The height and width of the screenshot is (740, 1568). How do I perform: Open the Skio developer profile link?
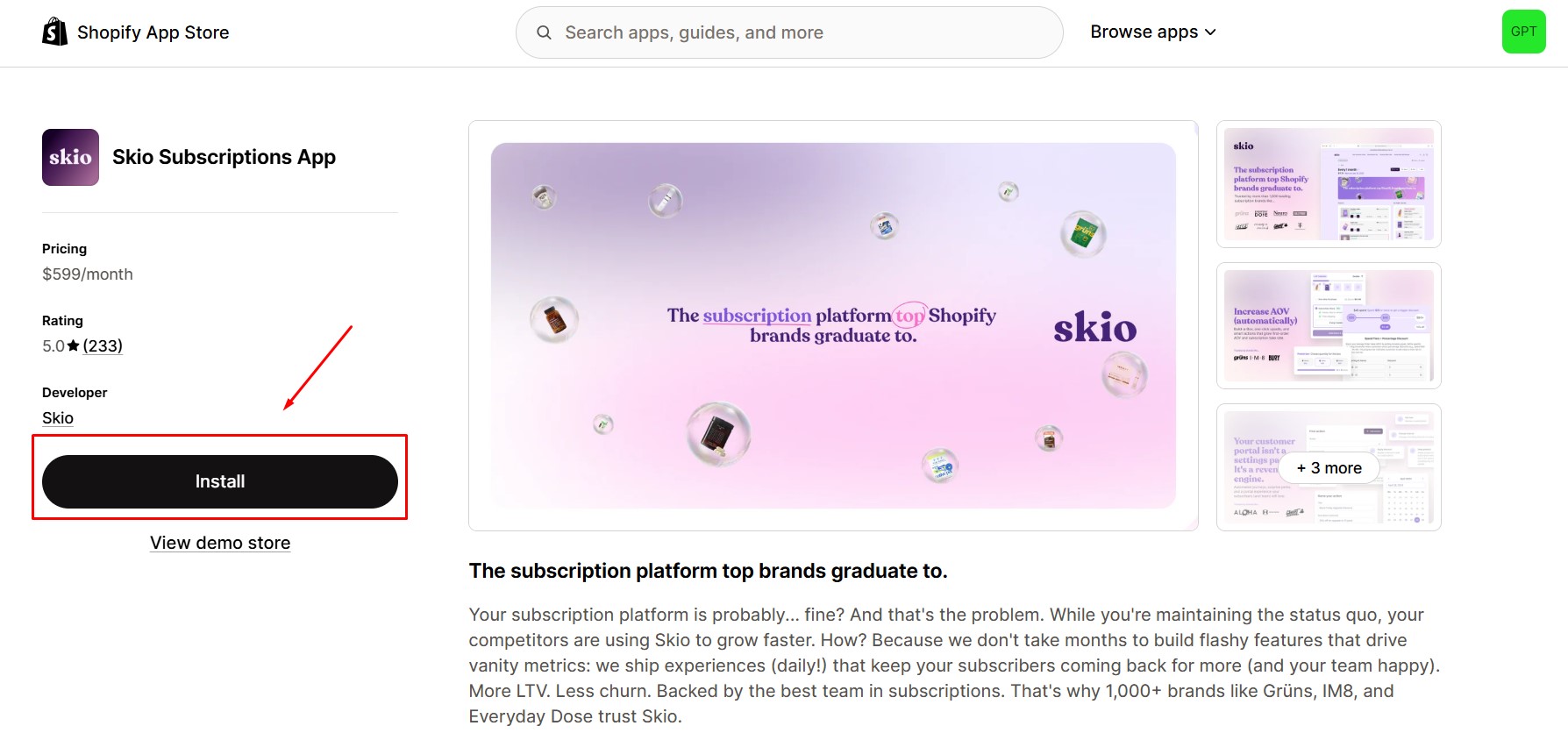point(57,417)
